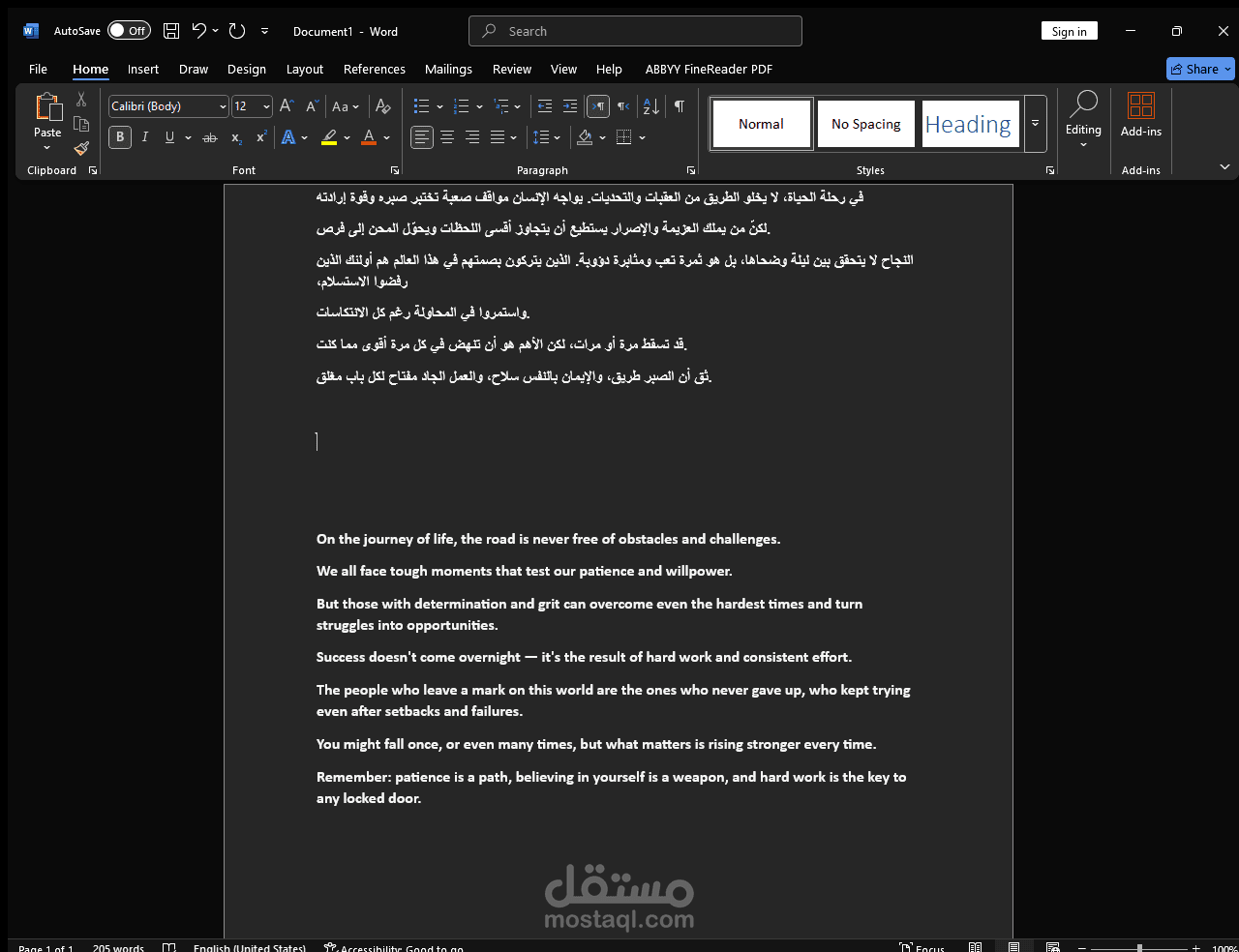Decrease paragraph indent
This screenshot has height=952, width=1239.
(x=545, y=106)
